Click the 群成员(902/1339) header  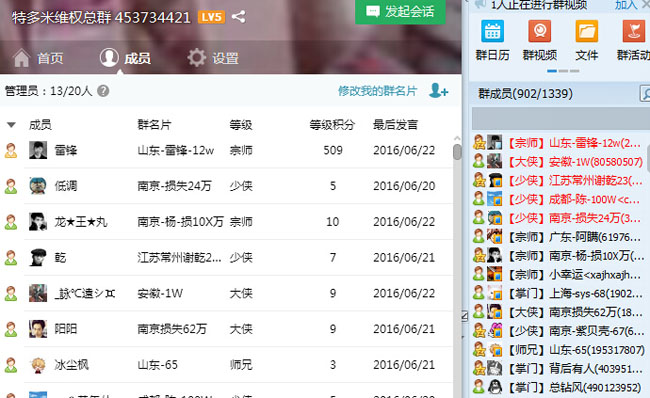pyautogui.click(x=525, y=94)
